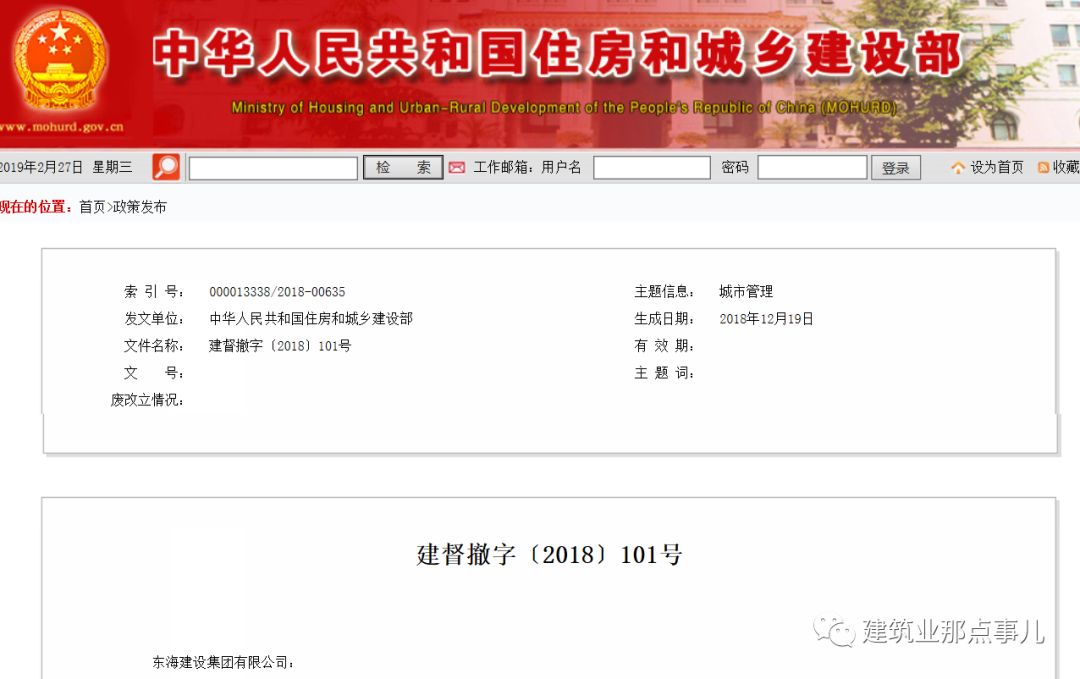Click the addressee line 东海建设集团有限公司
This screenshot has width=1080, height=679.
223,662
